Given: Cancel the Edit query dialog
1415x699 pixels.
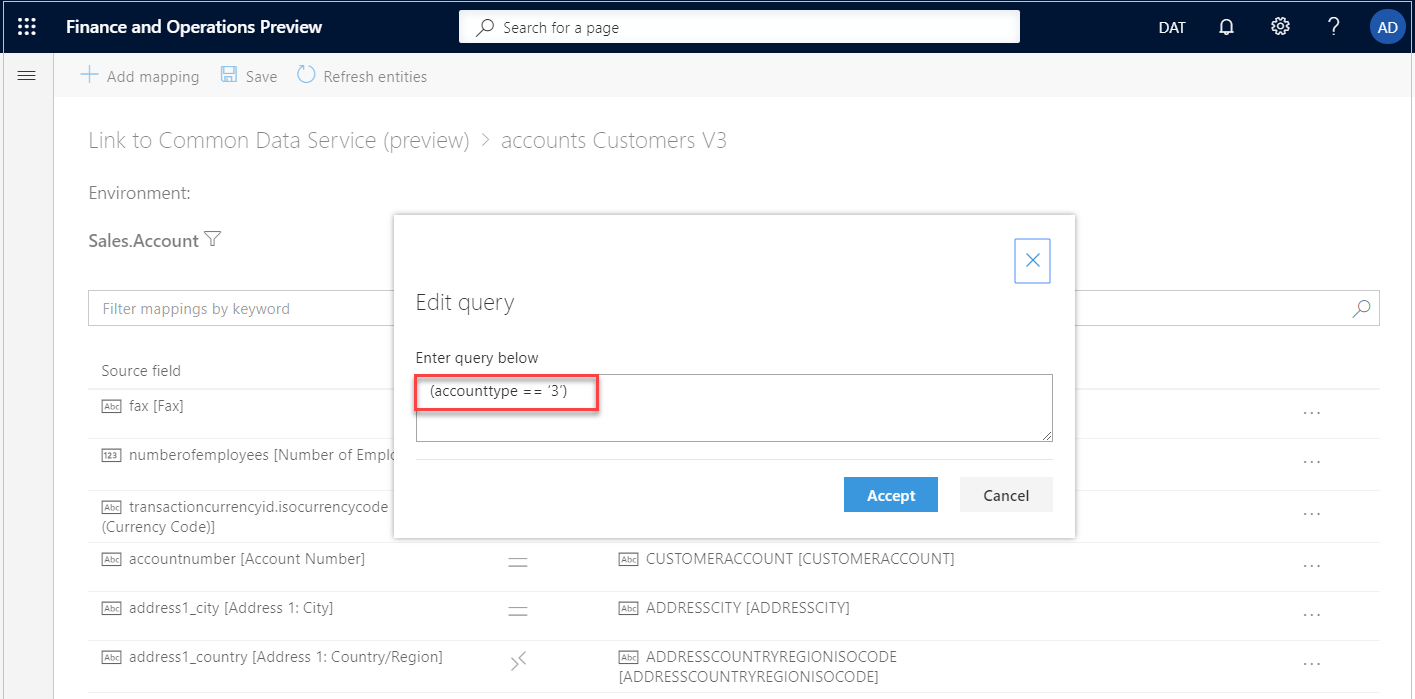Looking at the screenshot, I should [x=1005, y=495].
